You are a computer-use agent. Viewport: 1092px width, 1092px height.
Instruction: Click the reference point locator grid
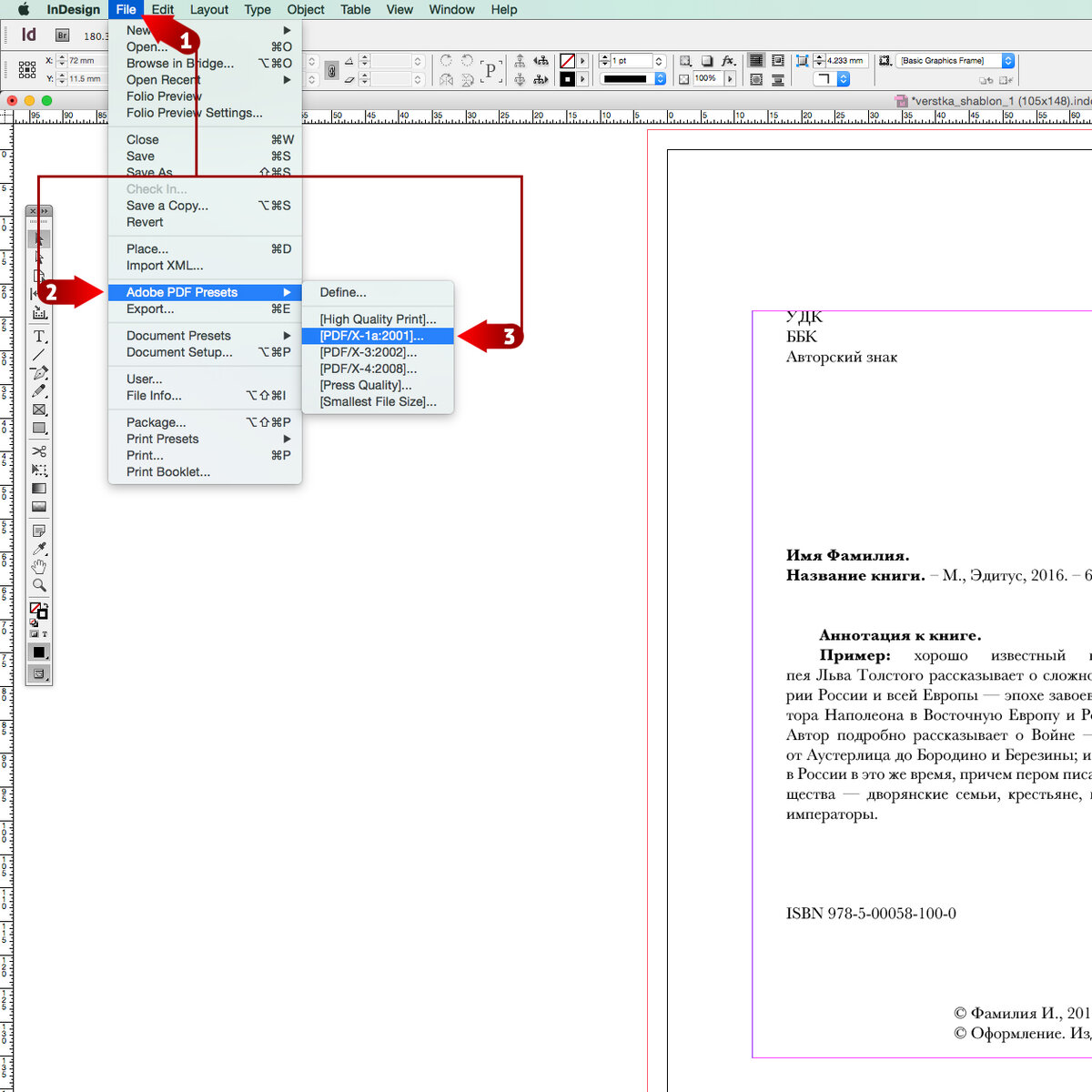[27, 69]
